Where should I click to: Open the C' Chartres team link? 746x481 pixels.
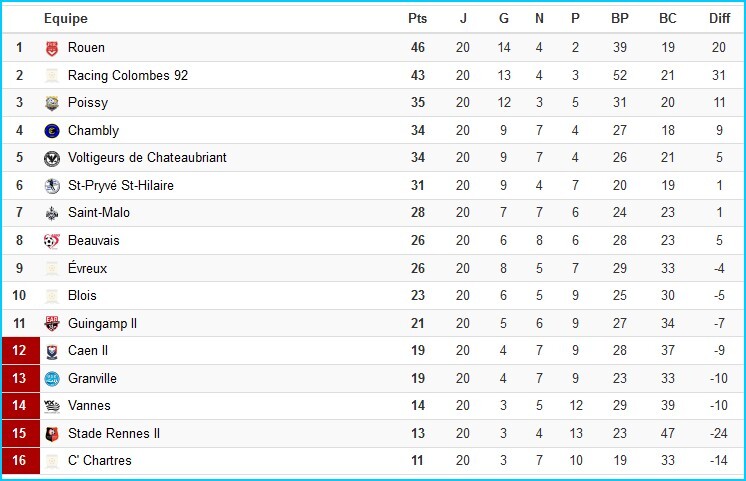pyautogui.click(x=99, y=461)
